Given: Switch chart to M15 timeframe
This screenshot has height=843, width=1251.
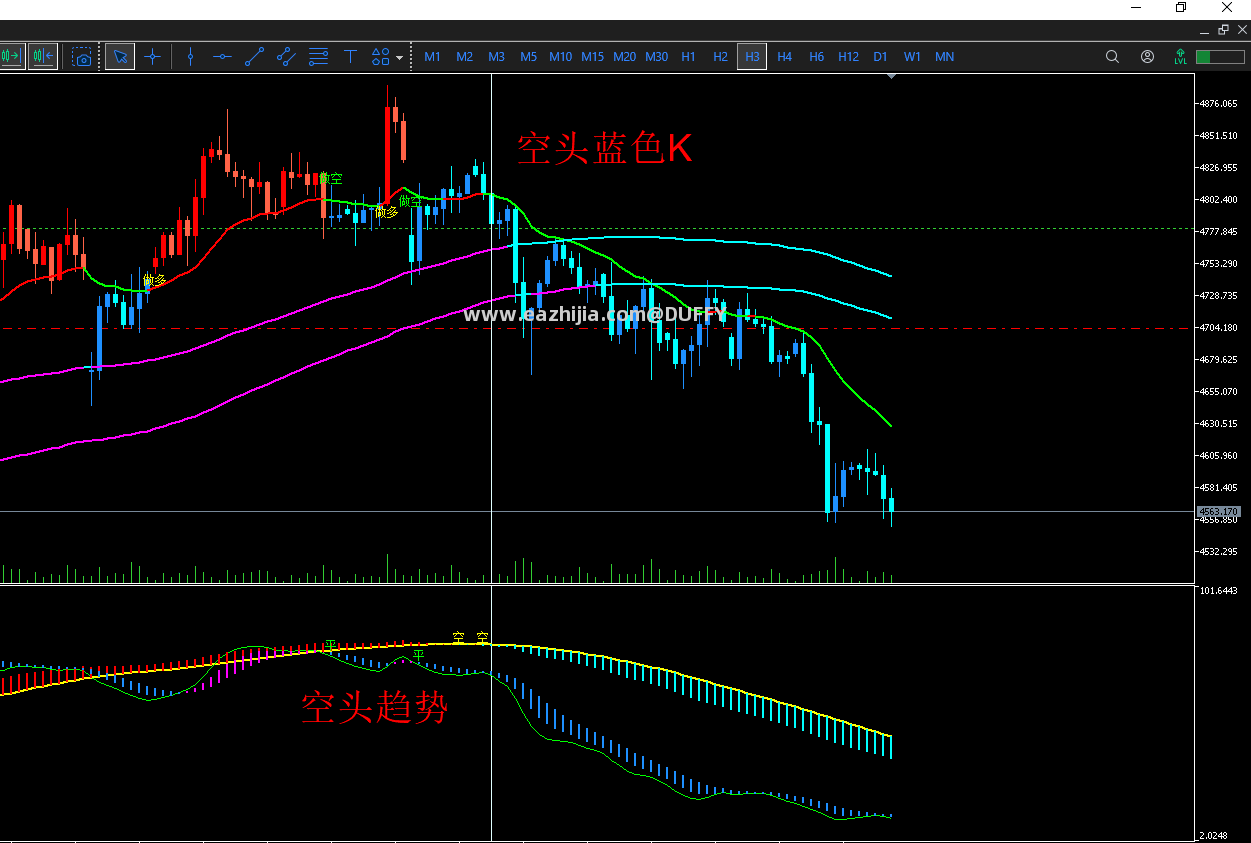Looking at the screenshot, I should pos(592,57).
